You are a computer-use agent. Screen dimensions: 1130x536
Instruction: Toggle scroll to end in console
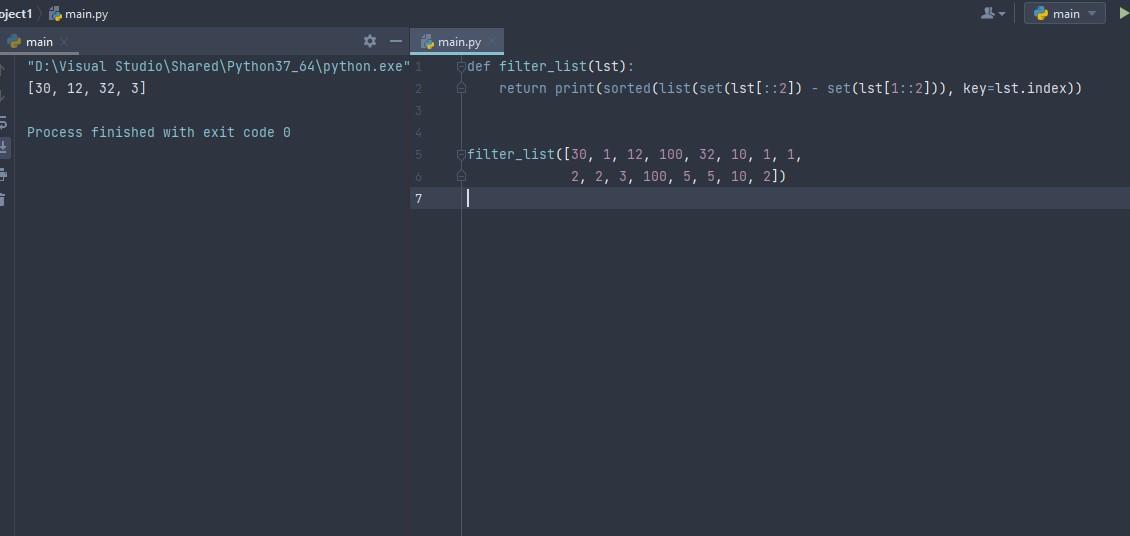coord(4,148)
